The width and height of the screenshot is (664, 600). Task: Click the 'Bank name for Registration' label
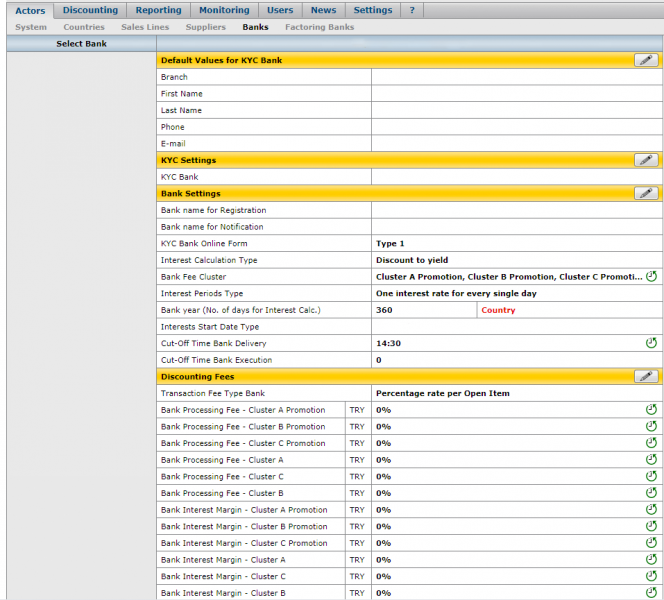[x=213, y=210]
